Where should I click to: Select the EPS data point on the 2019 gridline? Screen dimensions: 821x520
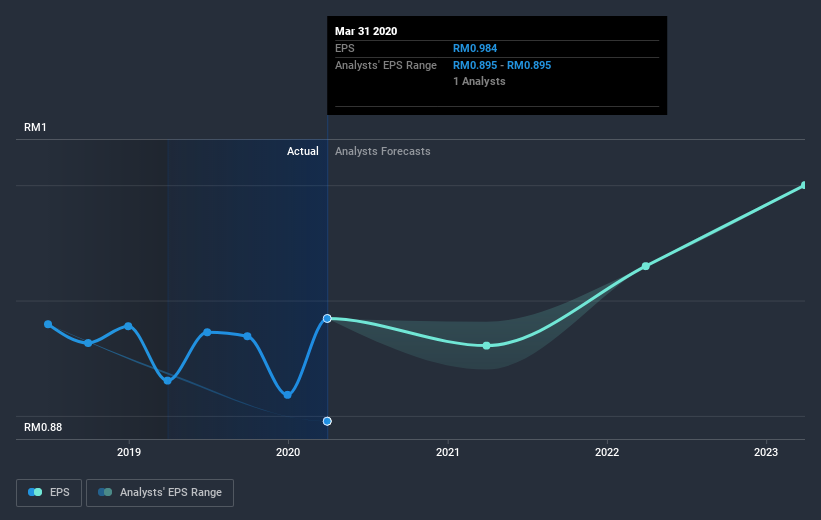129,326
